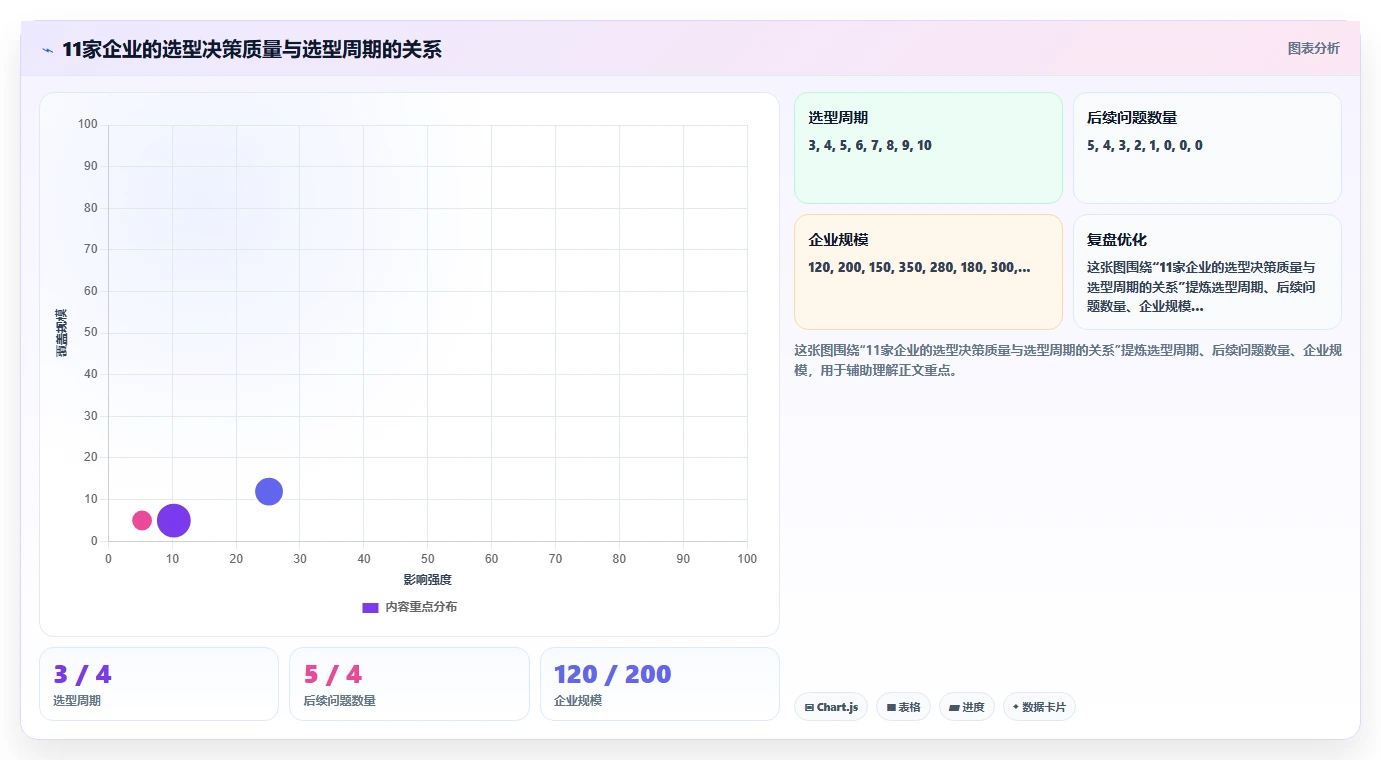Click the y-axis tick label 100
The width and height of the screenshot is (1381, 760).
88,124
